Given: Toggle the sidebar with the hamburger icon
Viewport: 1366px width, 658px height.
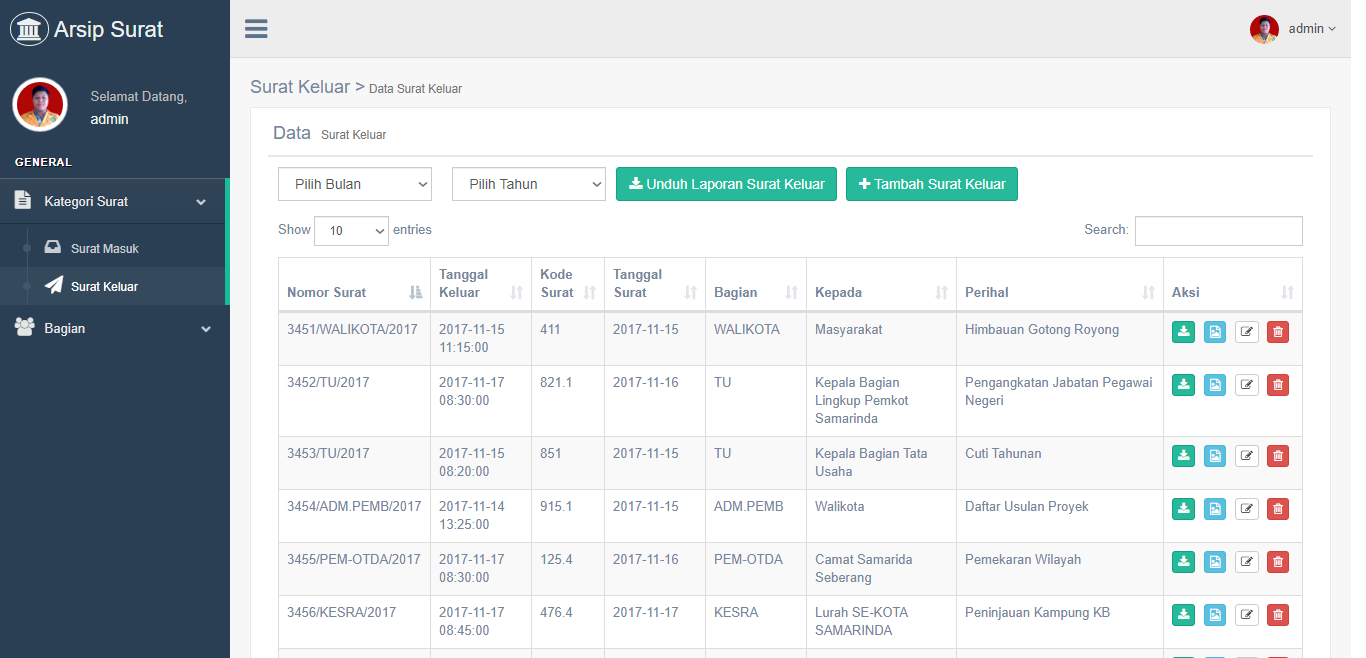Looking at the screenshot, I should (256, 29).
